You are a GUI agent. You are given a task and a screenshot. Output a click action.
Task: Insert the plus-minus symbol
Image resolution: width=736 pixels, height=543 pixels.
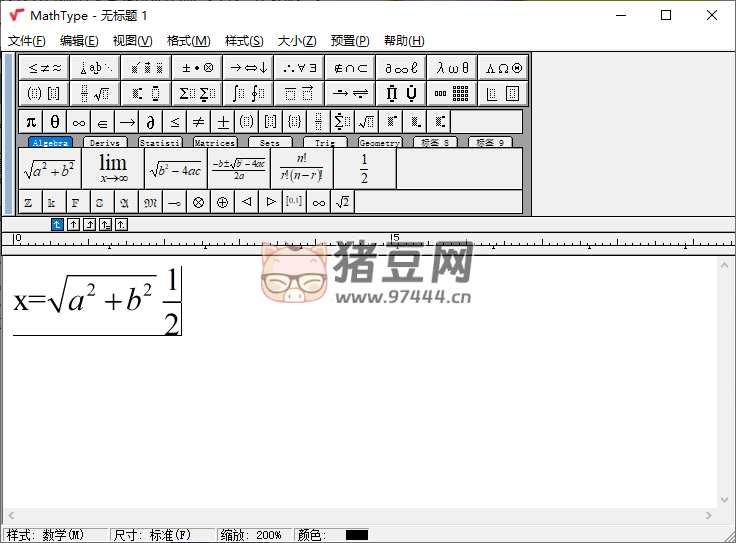[x=223, y=121]
